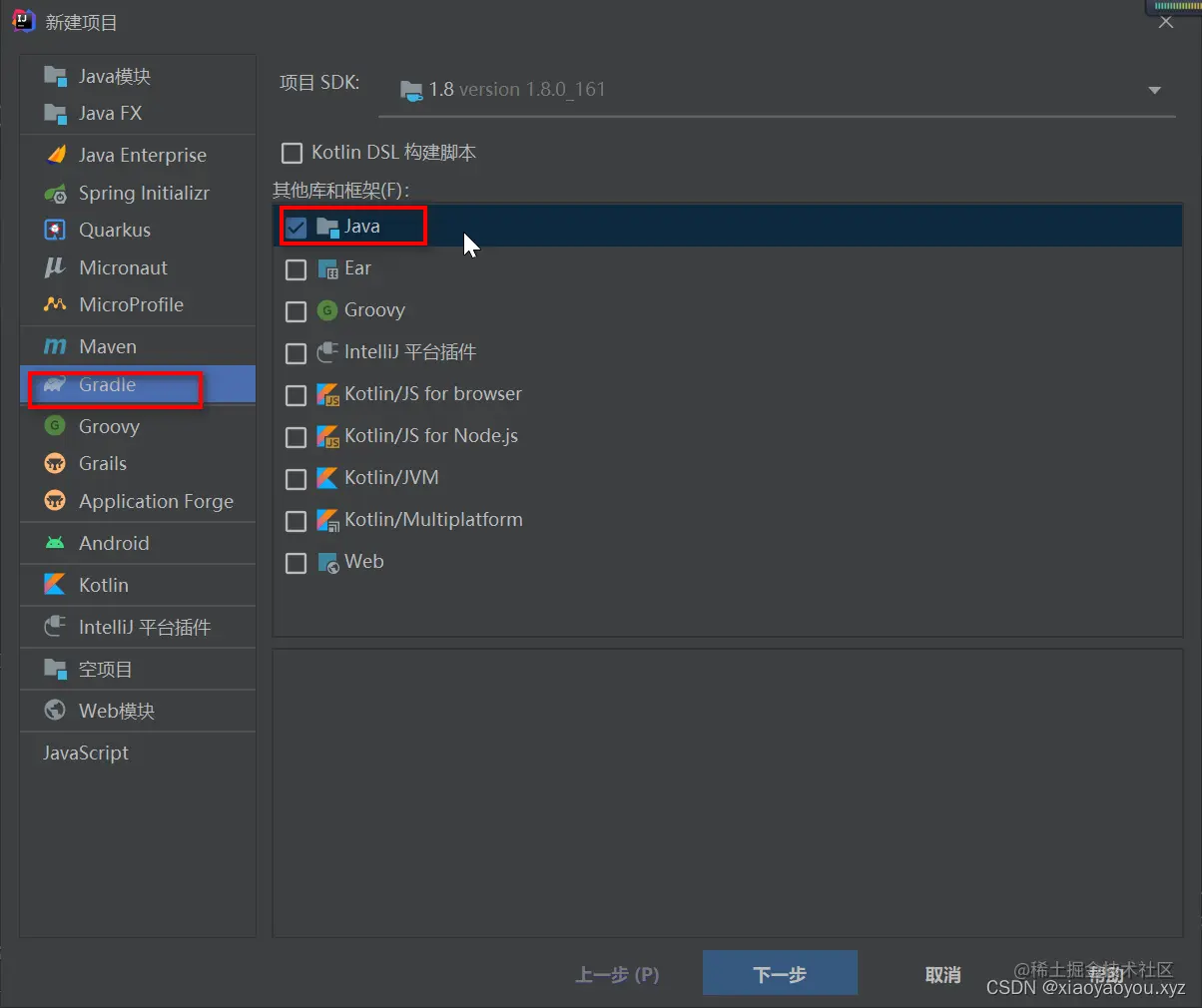Click the Java Enterprise flame icon
1202x1008 pixels.
55,155
